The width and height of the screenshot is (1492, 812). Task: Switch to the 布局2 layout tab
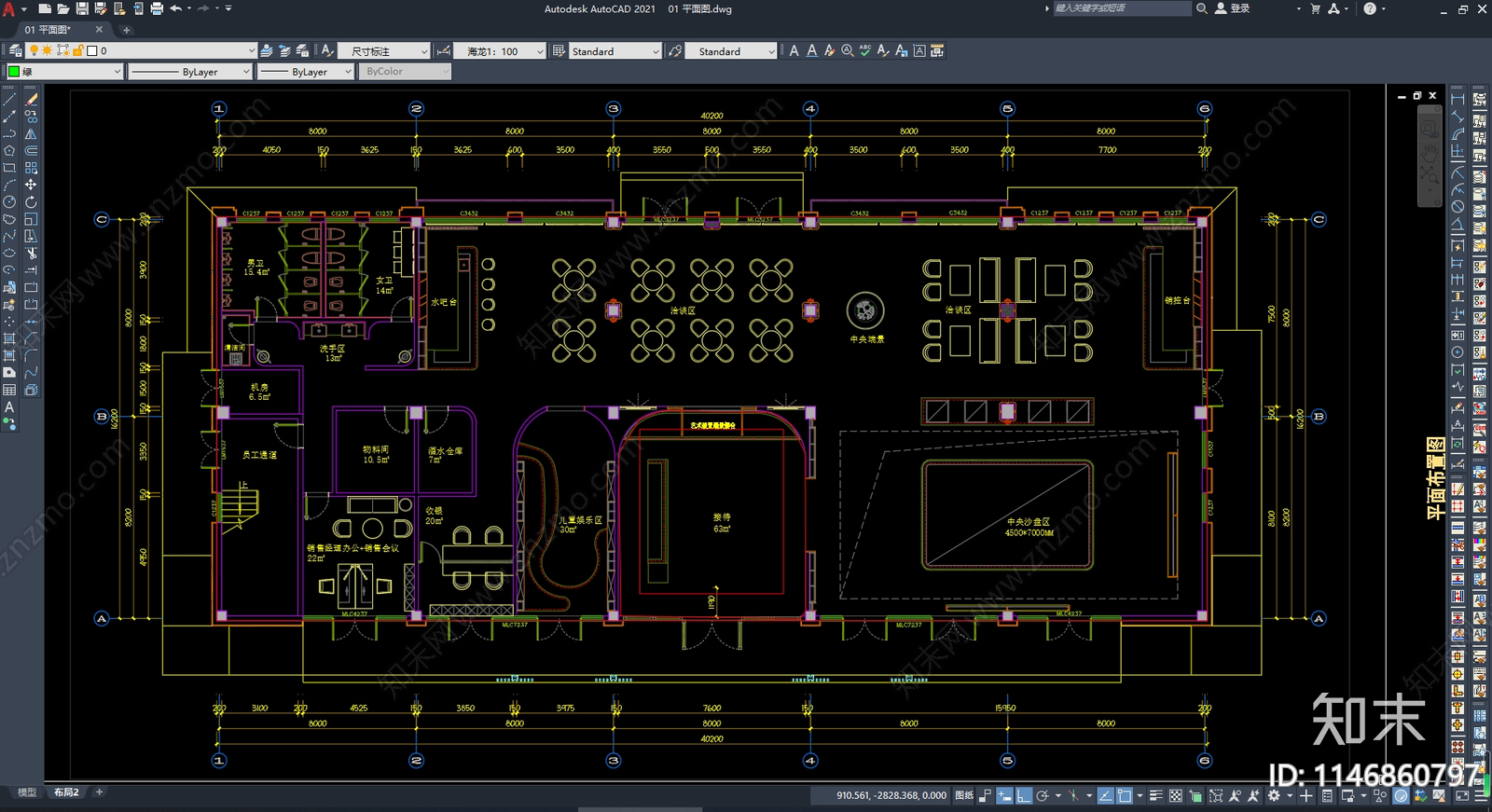click(66, 792)
